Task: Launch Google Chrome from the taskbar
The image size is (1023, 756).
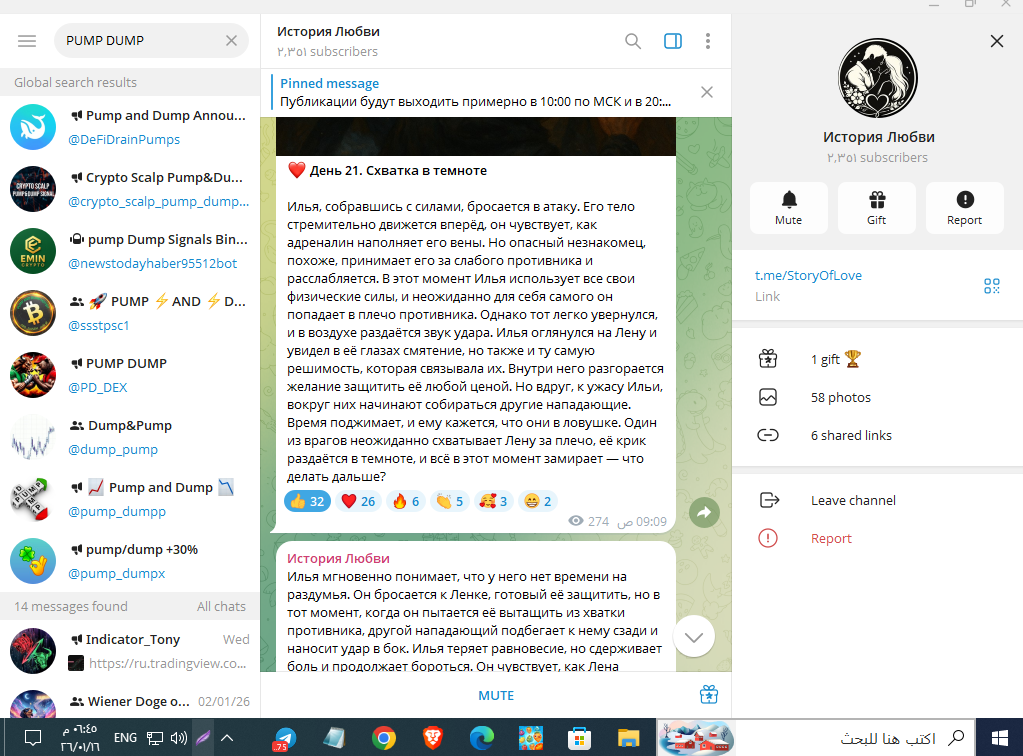Action: [384, 738]
